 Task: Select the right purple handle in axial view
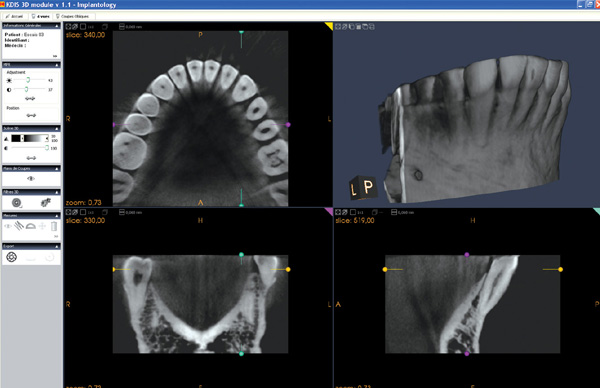click(x=288, y=124)
